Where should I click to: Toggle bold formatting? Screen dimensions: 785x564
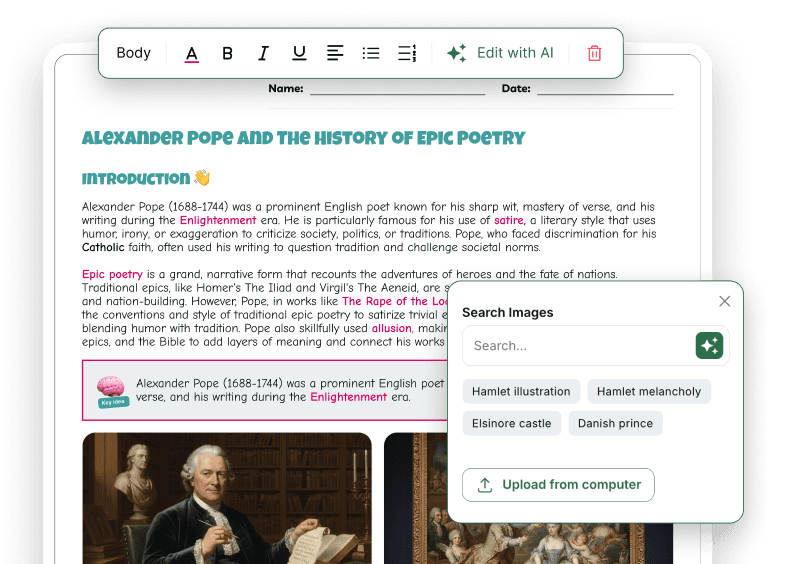227,53
